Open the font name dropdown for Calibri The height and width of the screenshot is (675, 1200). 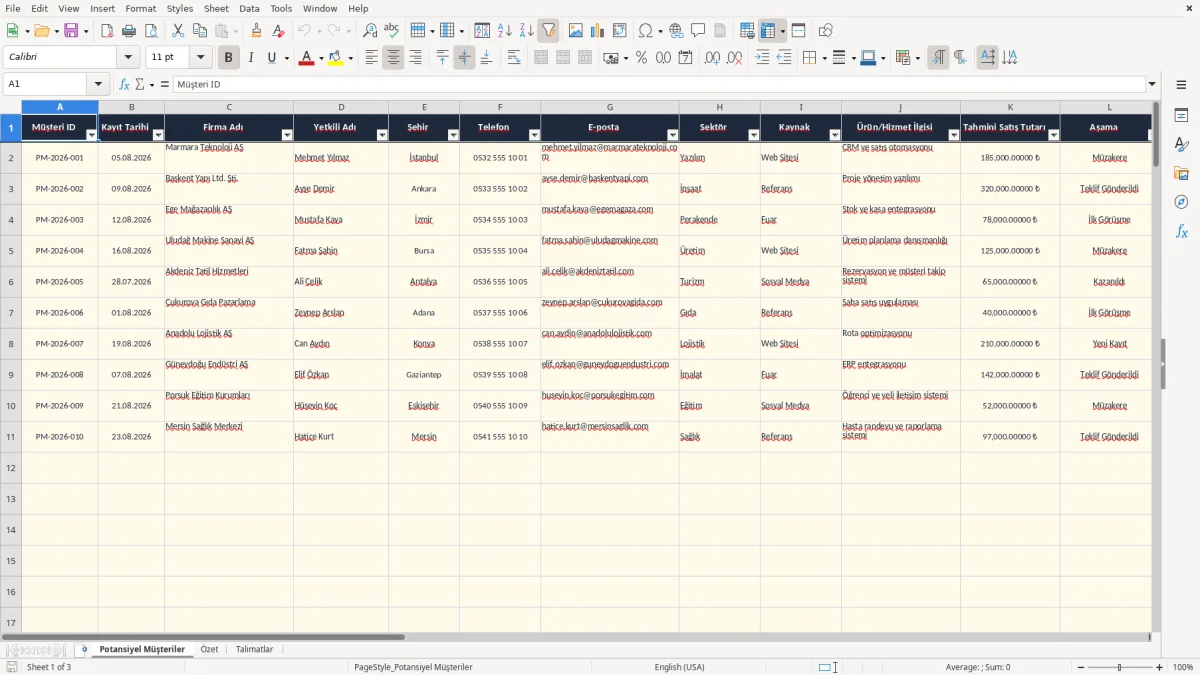(x=128, y=58)
